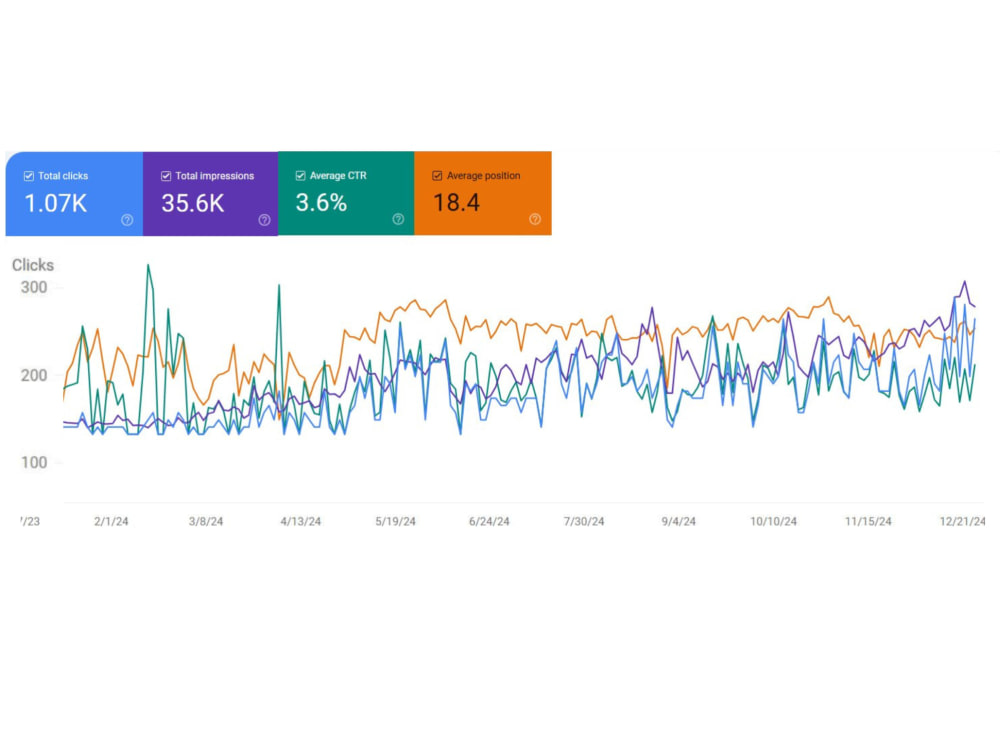Screen dimensions: 1000x750
Task: Uncheck the Average CTR checkbox
Action: [x=300, y=175]
